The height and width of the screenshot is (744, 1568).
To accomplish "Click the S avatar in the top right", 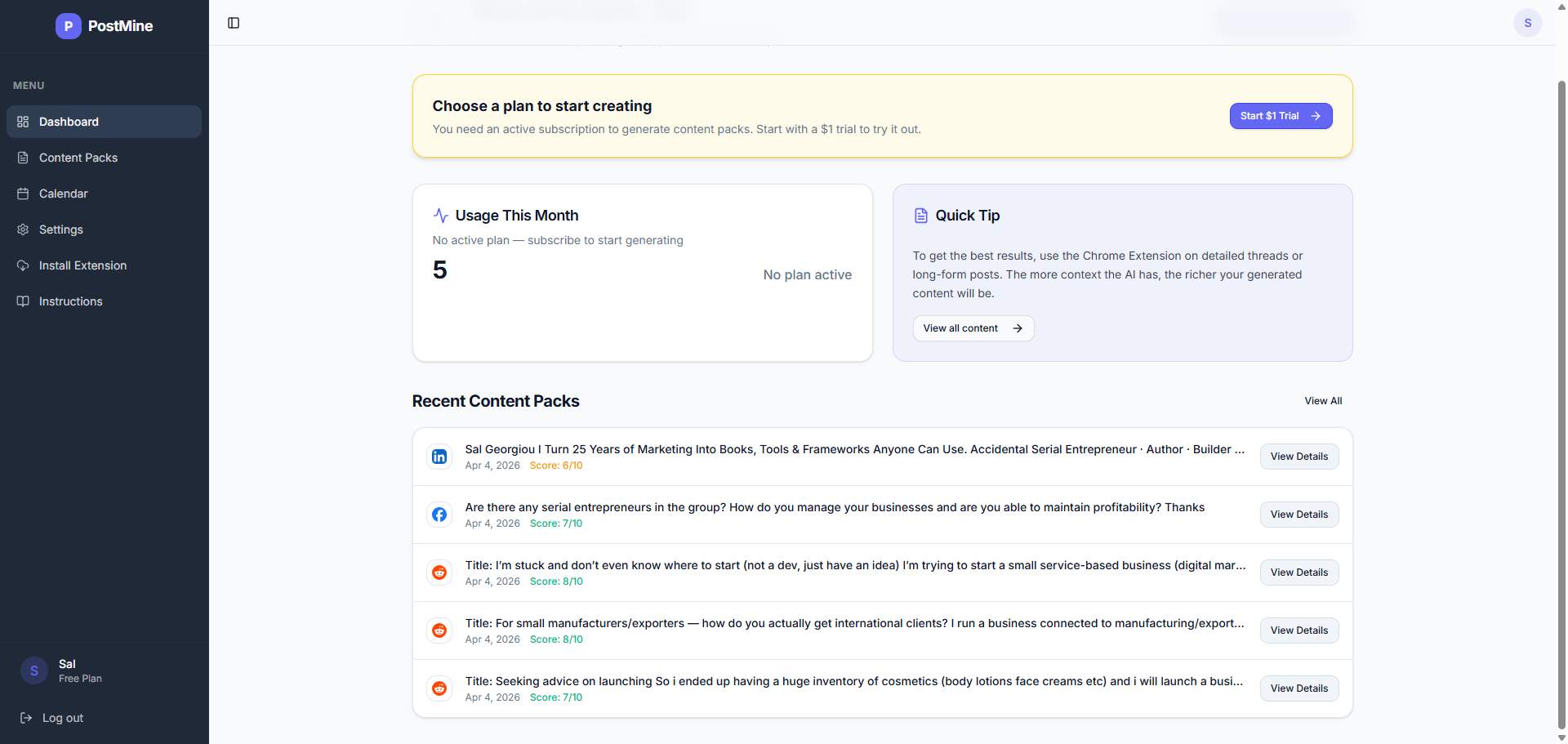I will pyautogui.click(x=1528, y=23).
